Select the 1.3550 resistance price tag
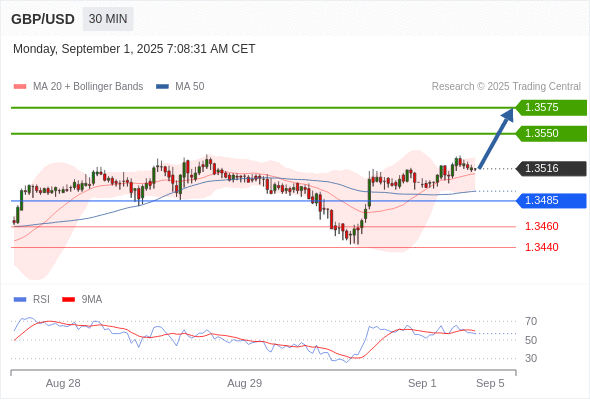This screenshot has height=400, width=590. coord(551,134)
